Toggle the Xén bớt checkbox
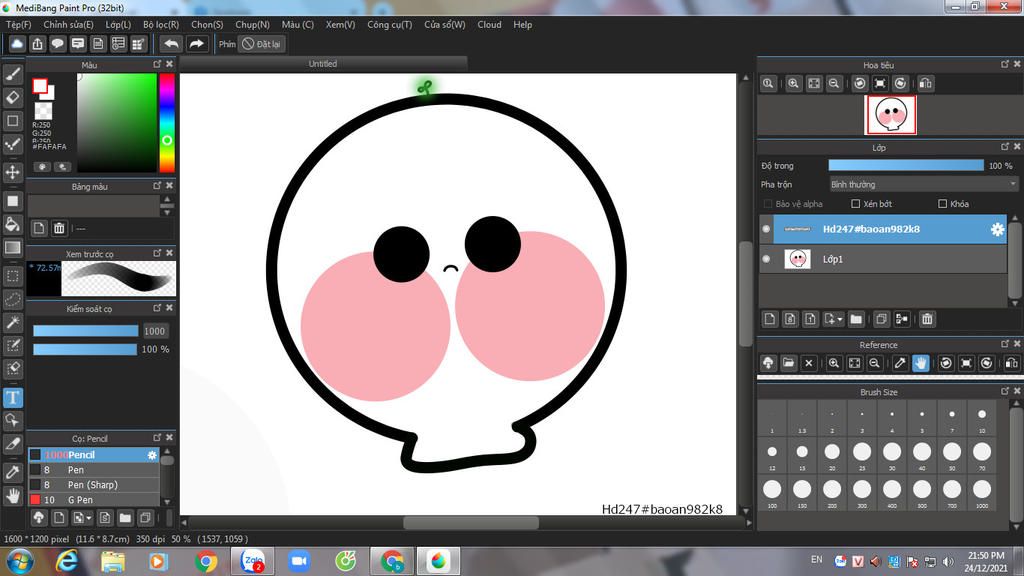 (x=856, y=204)
